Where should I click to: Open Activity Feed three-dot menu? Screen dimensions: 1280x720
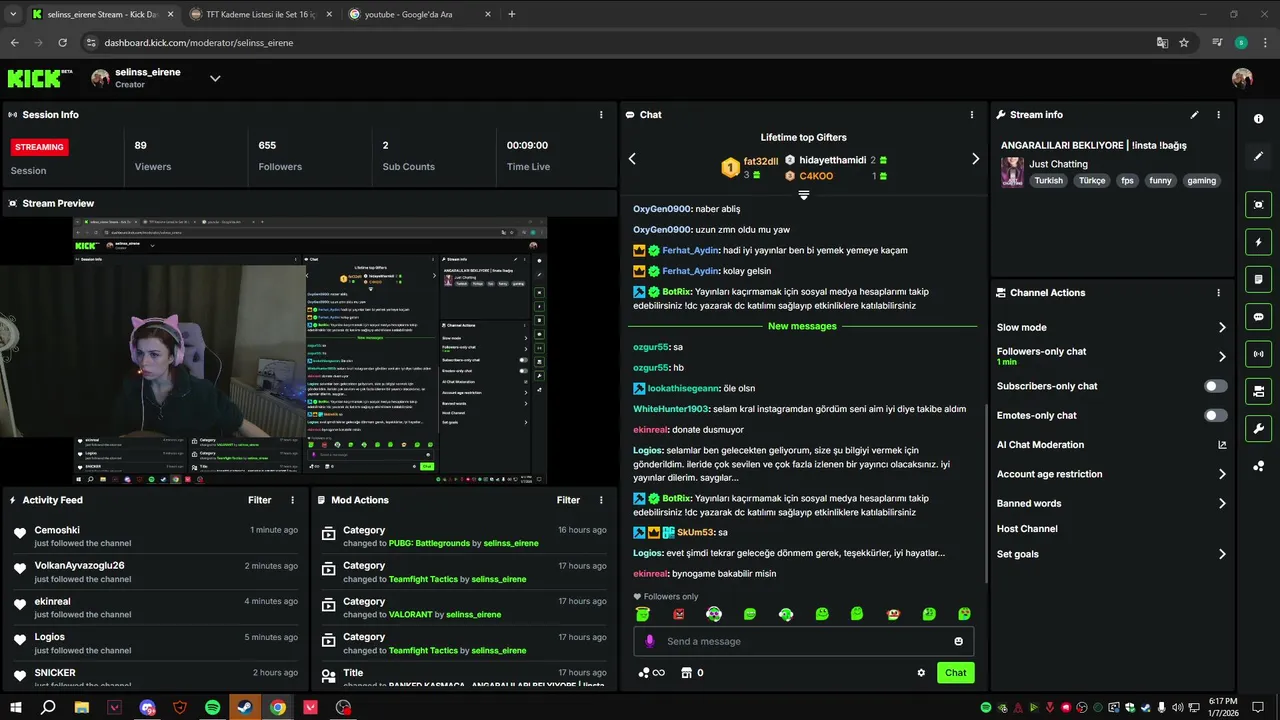pos(293,500)
